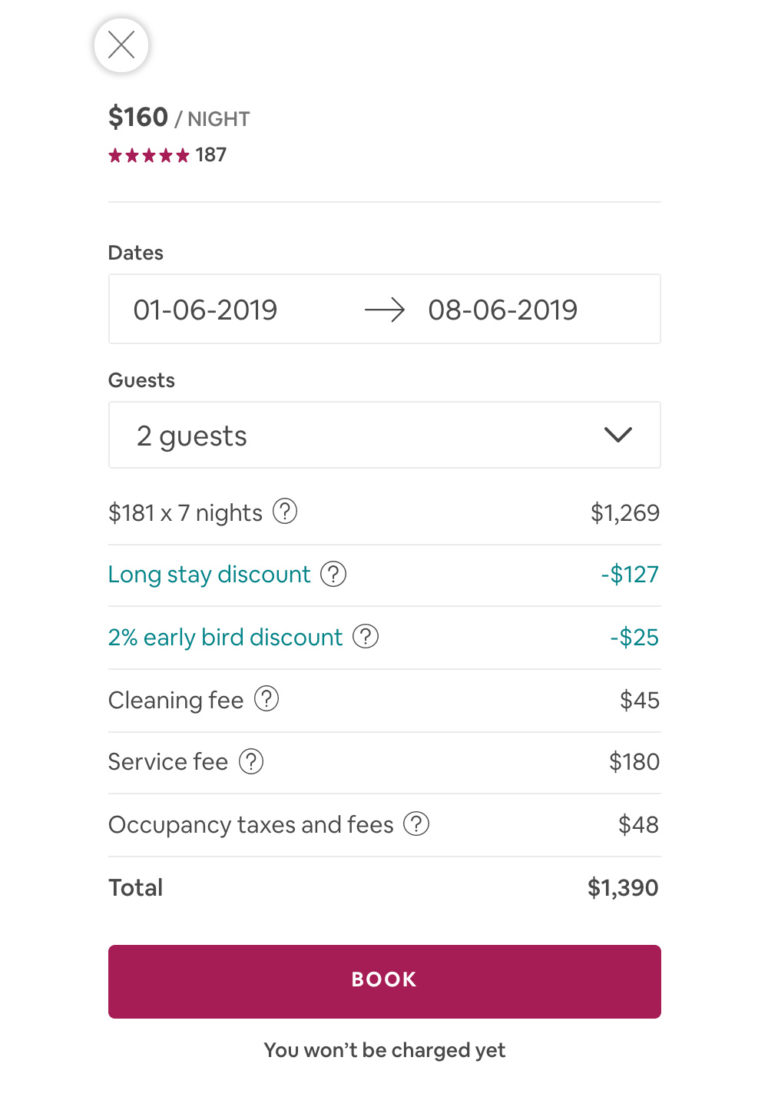
Task: Open early bird discount question mark
Action: point(366,636)
